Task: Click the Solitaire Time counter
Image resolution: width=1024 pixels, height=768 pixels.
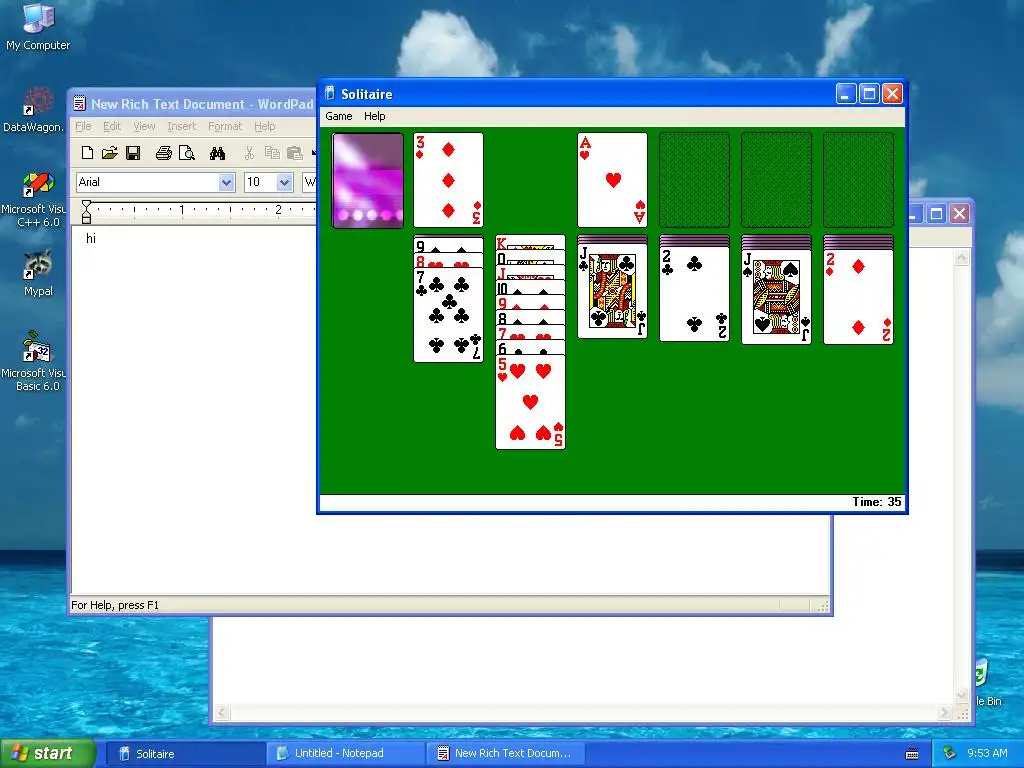Action: click(876, 502)
